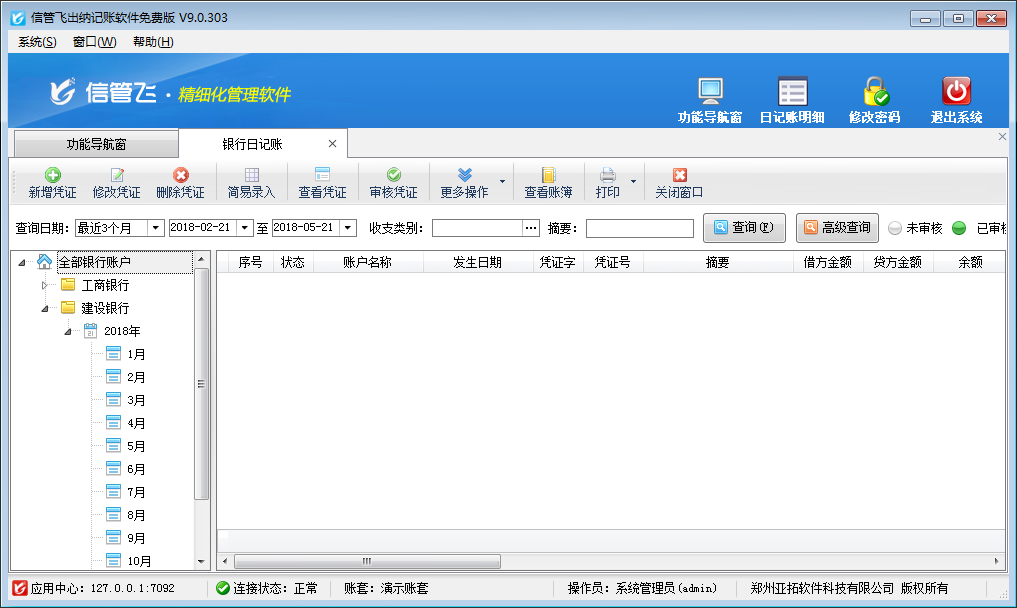The height and width of the screenshot is (608, 1017).
Task: Click the 新增凭证 add voucher icon
Action: coord(52,175)
